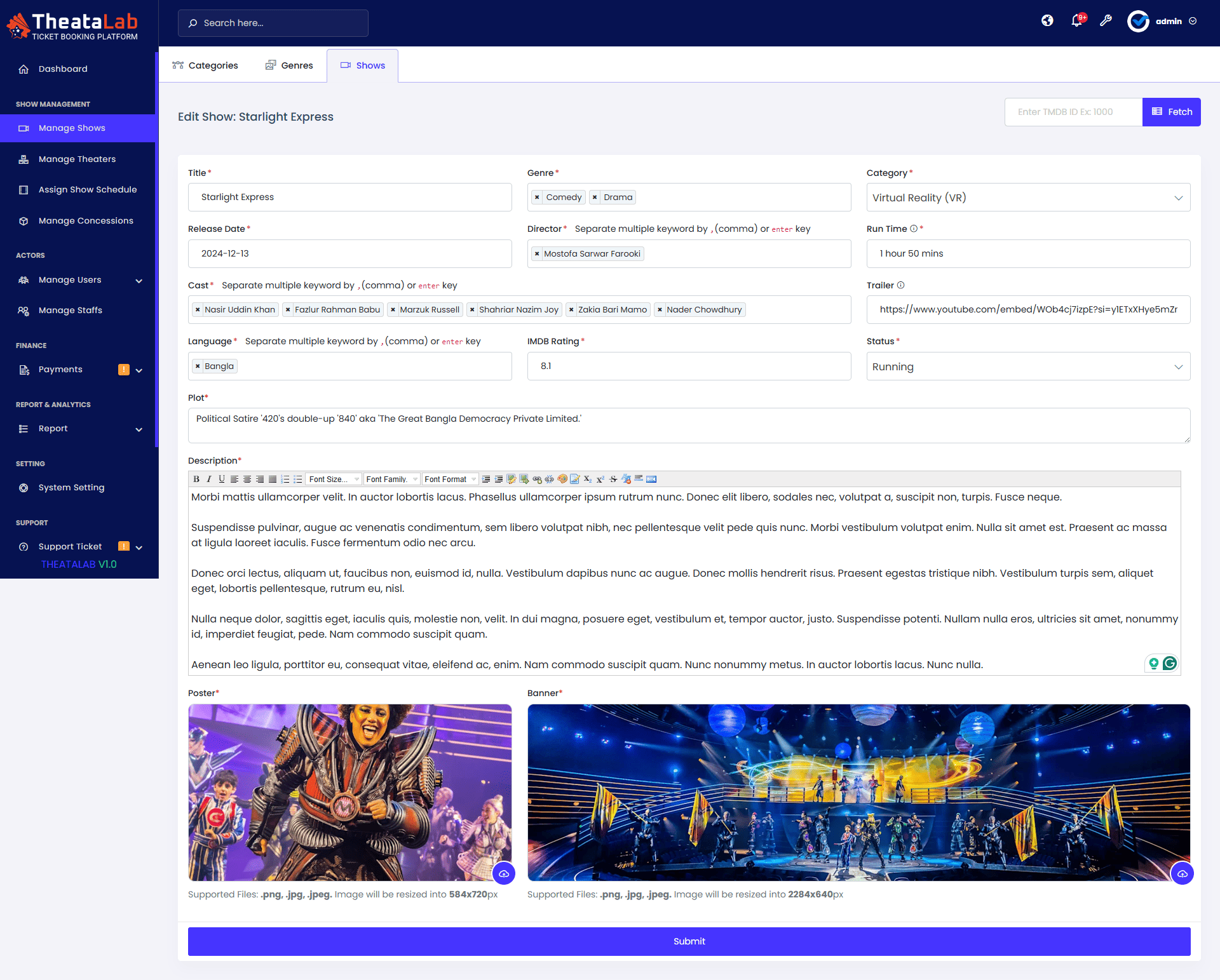This screenshot has height=980, width=1220.
Task: Open the Category dropdown
Action: click(x=1027, y=198)
